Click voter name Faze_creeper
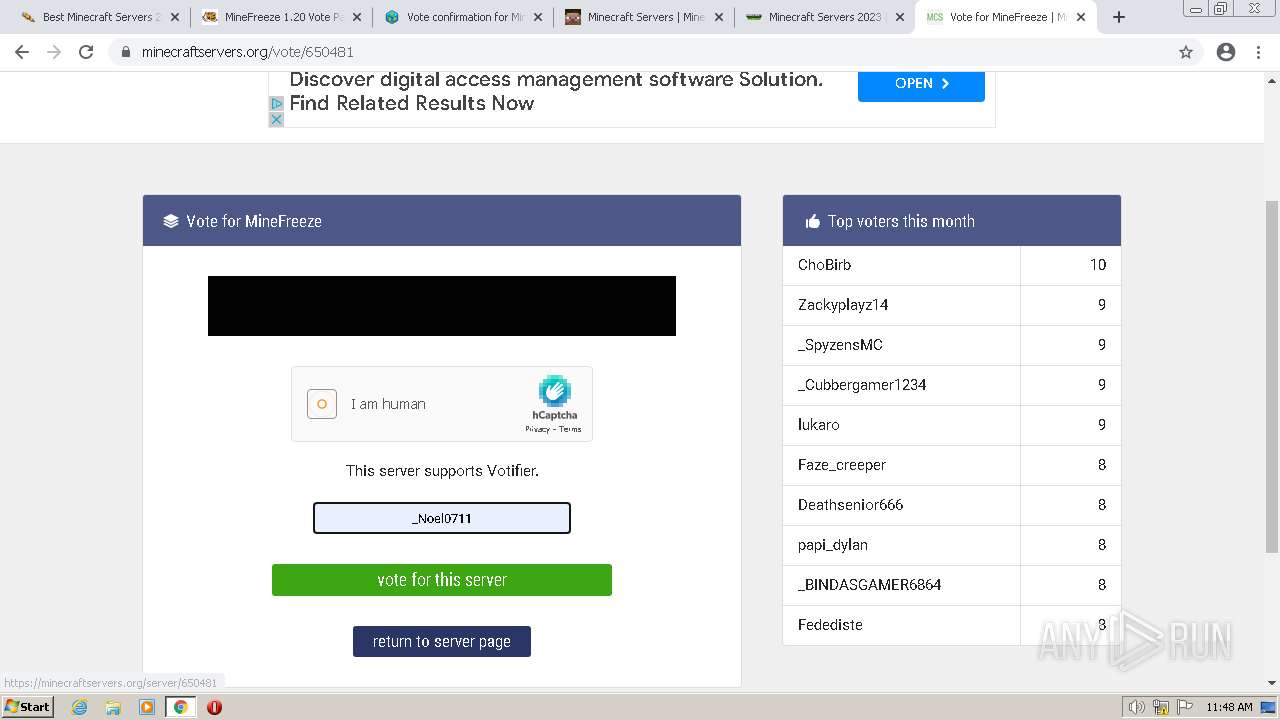This screenshot has width=1280, height=720. tap(842, 465)
